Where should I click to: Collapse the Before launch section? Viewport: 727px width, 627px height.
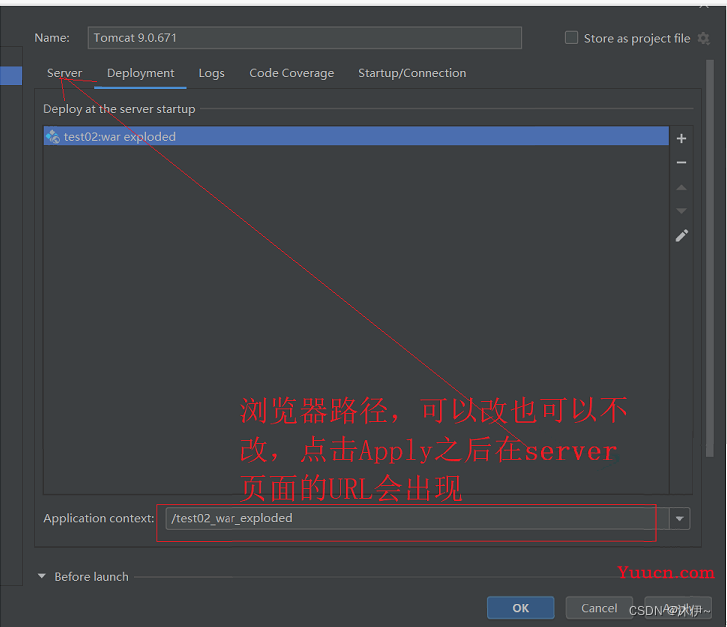tap(42, 576)
